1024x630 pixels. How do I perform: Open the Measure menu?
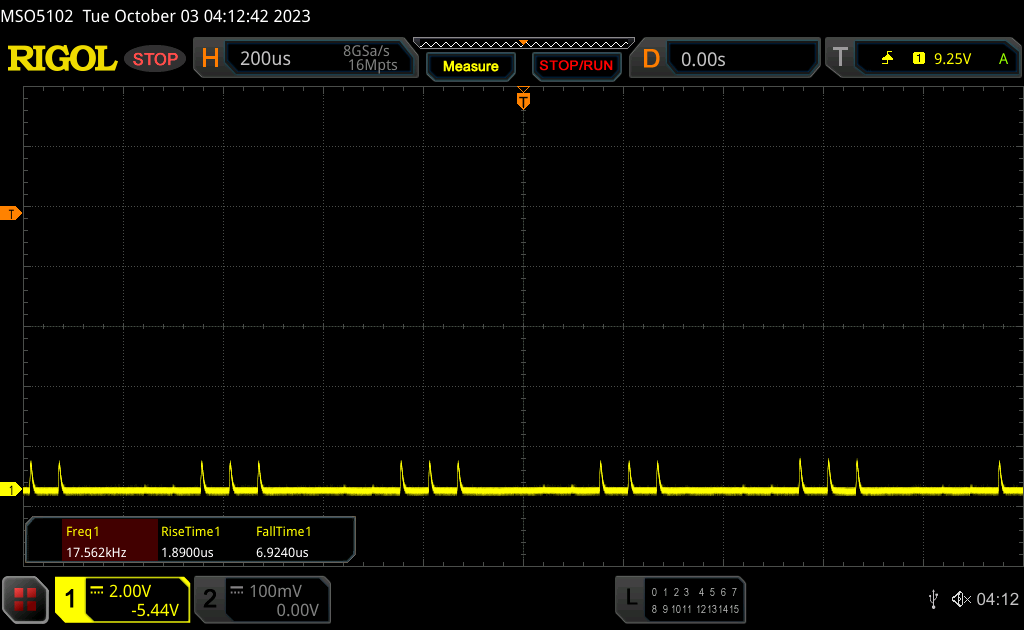click(470, 66)
